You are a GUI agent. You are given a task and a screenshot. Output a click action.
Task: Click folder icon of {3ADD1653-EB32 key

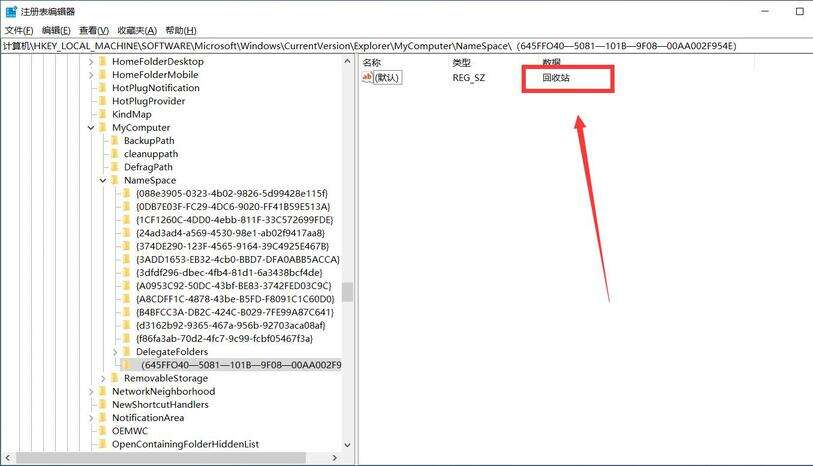pos(127,260)
